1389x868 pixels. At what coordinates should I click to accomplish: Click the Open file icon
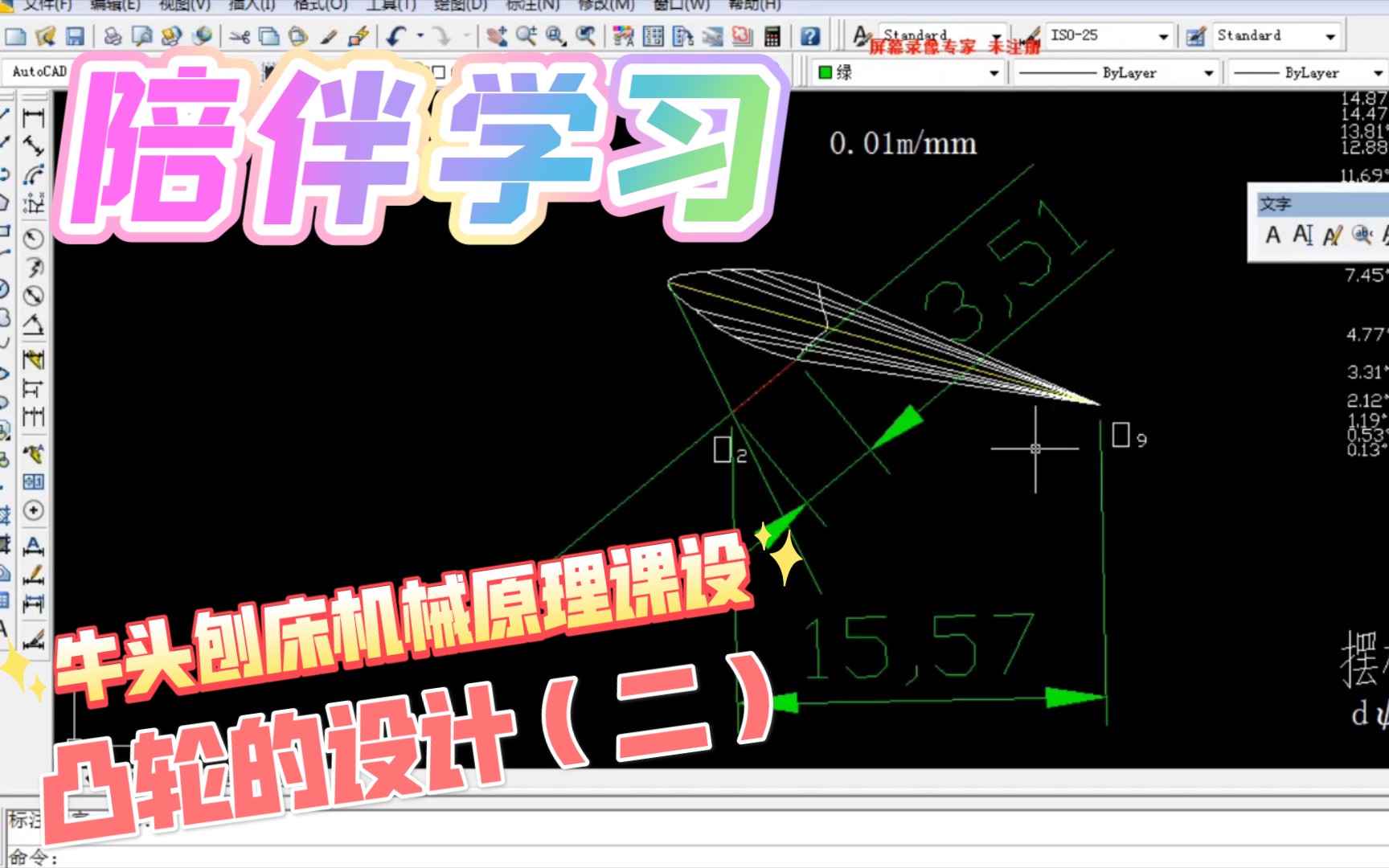[x=46, y=36]
